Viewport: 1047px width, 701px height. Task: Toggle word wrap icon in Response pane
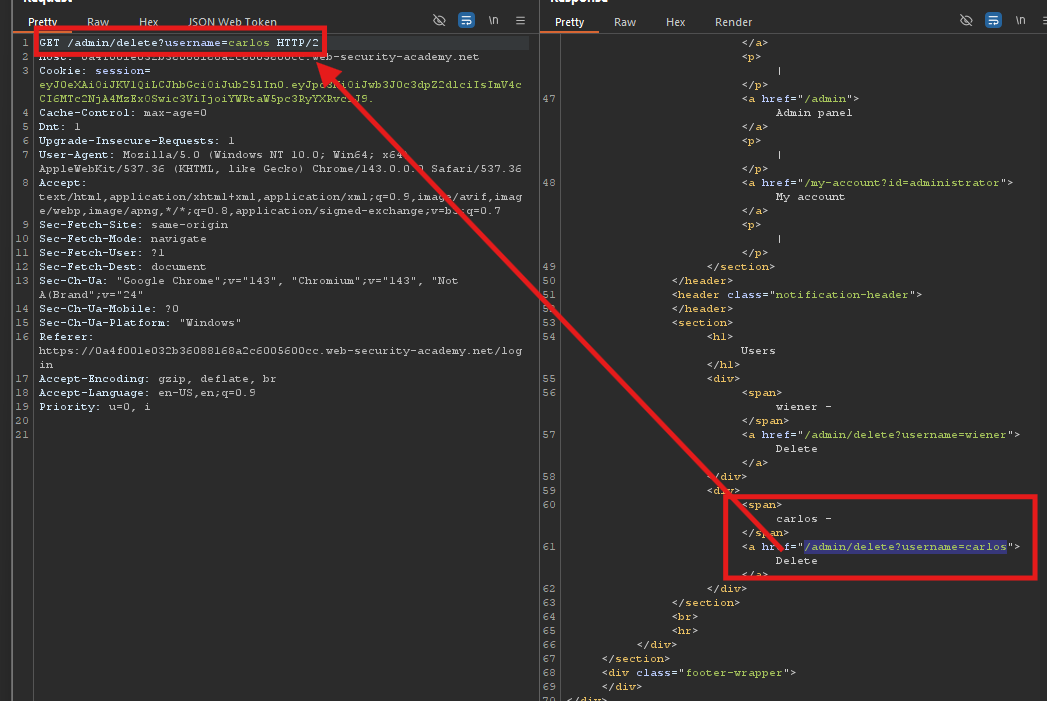[993, 20]
